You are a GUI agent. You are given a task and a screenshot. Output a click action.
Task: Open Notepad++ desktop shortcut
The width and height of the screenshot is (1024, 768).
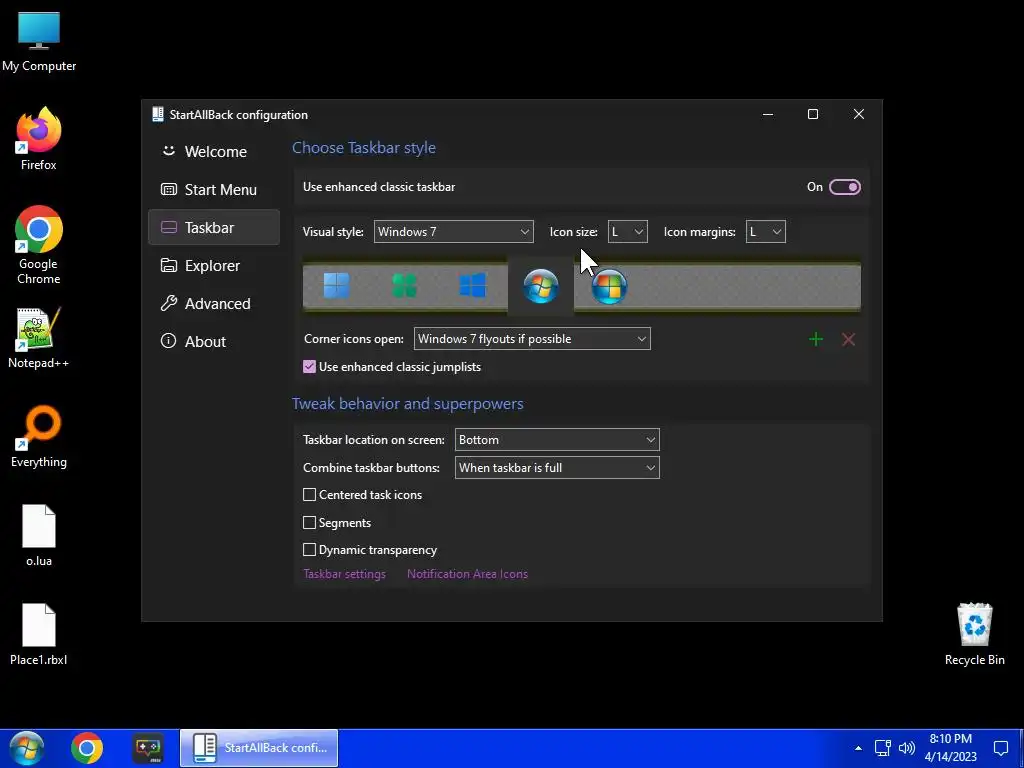pyautogui.click(x=39, y=338)
